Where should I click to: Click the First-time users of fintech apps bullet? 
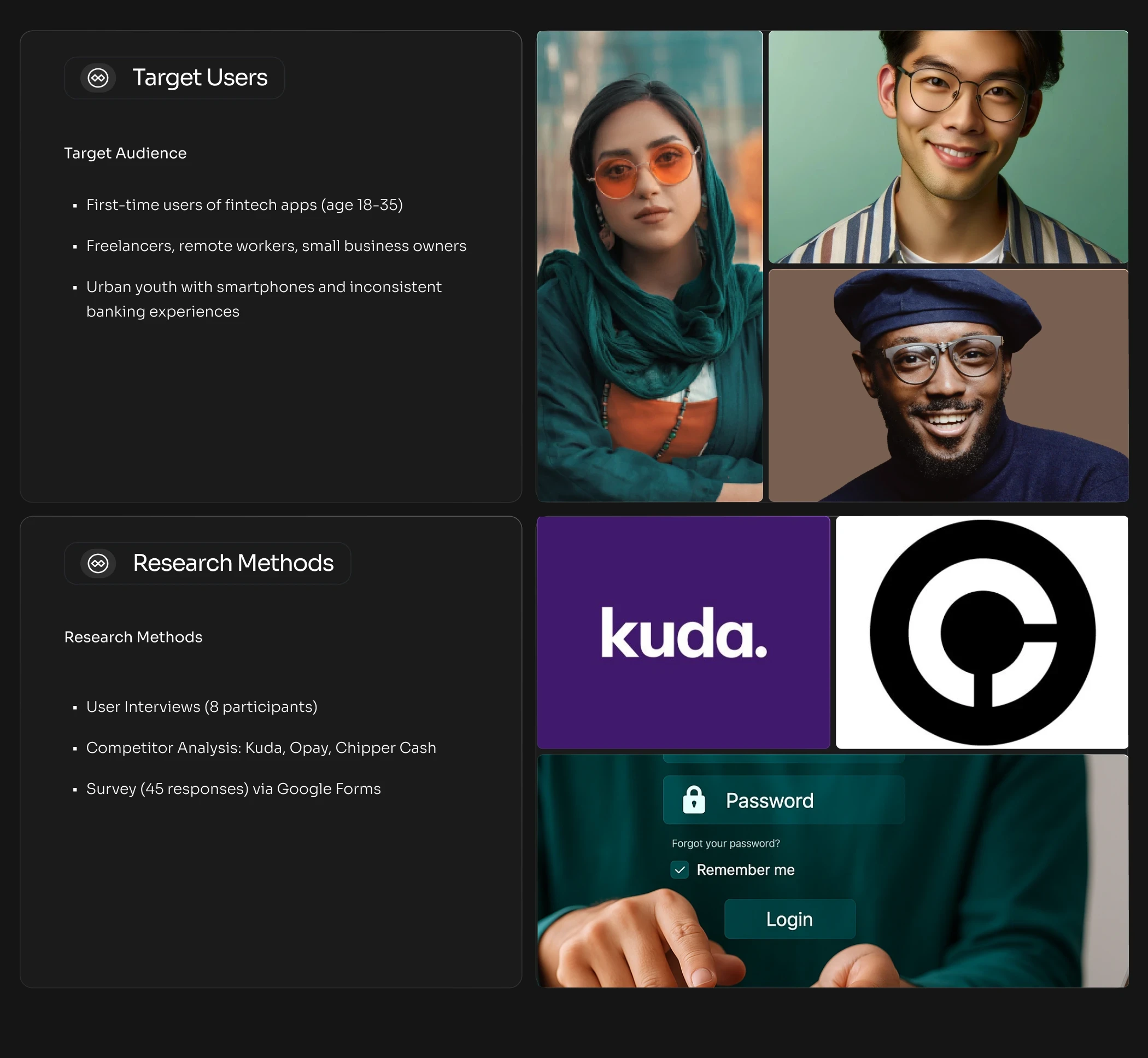(x=244, y=205)
